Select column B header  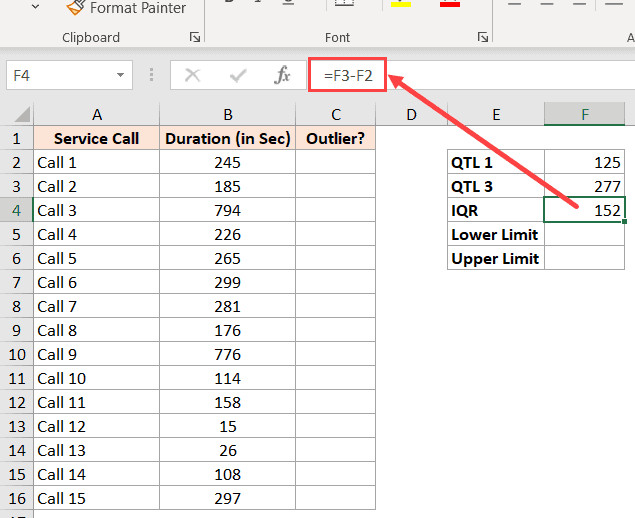click(x=228, y=115)
